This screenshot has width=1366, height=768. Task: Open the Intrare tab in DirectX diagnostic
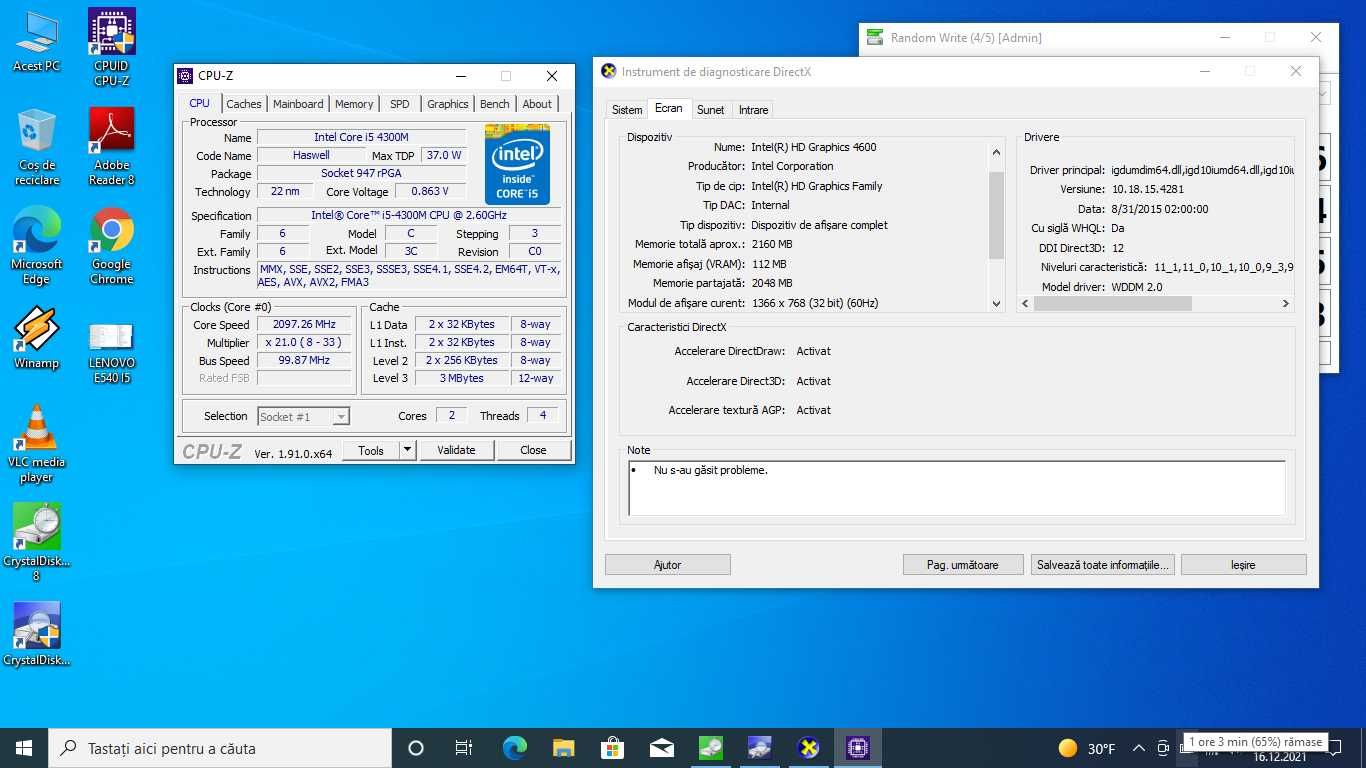tap(754, 110)
